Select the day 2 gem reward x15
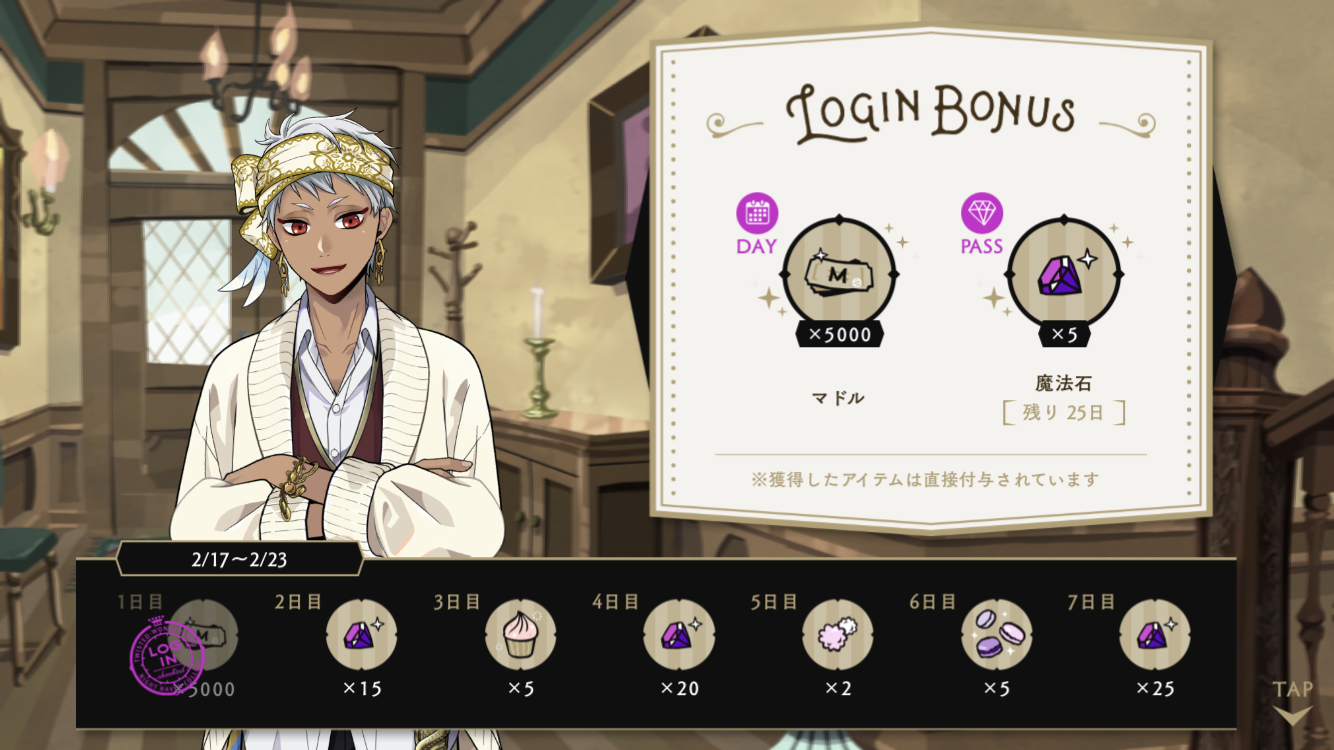The width and height of the screenshot is (1334, 750). click(361, 634)
